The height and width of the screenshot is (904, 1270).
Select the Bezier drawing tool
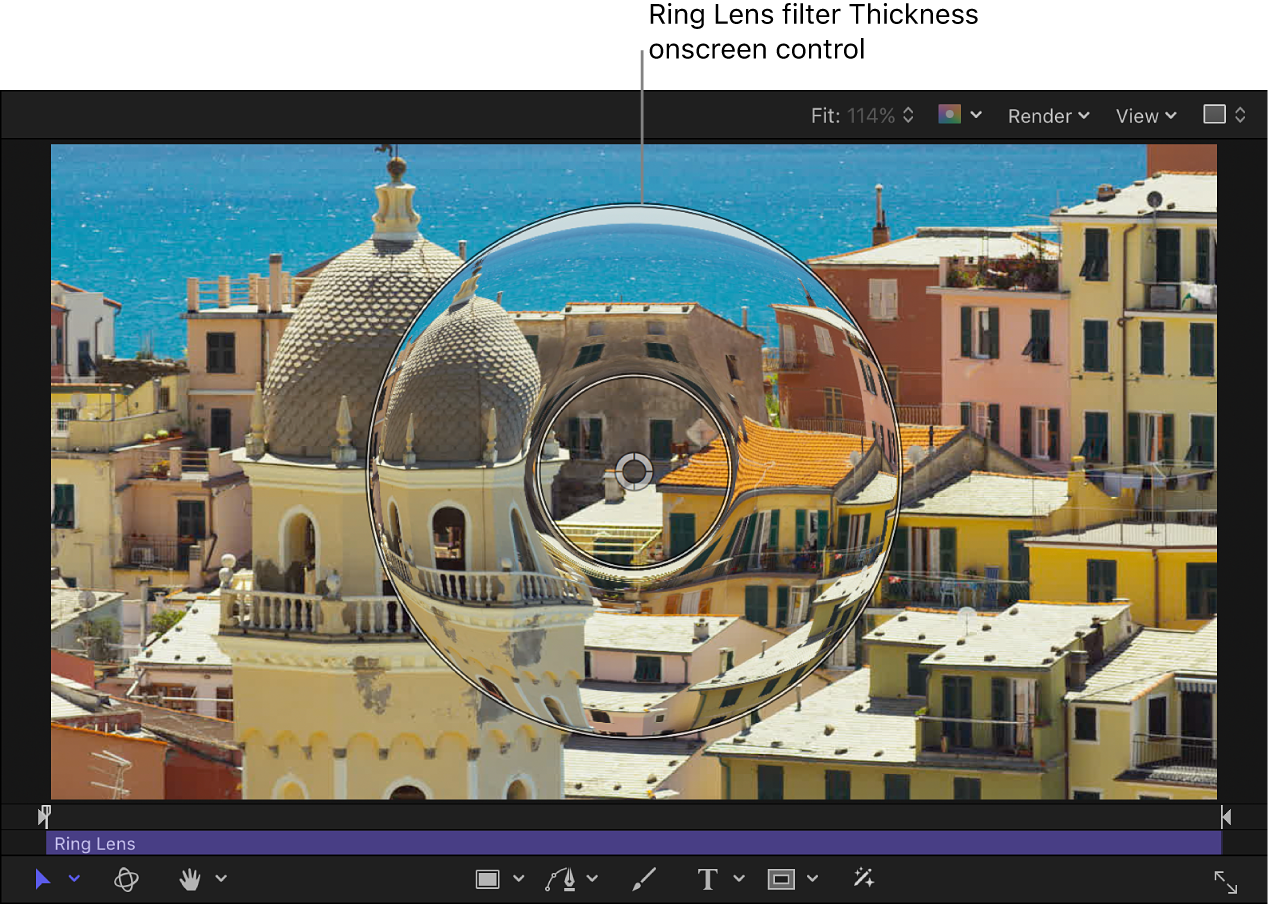click(563, 879)
